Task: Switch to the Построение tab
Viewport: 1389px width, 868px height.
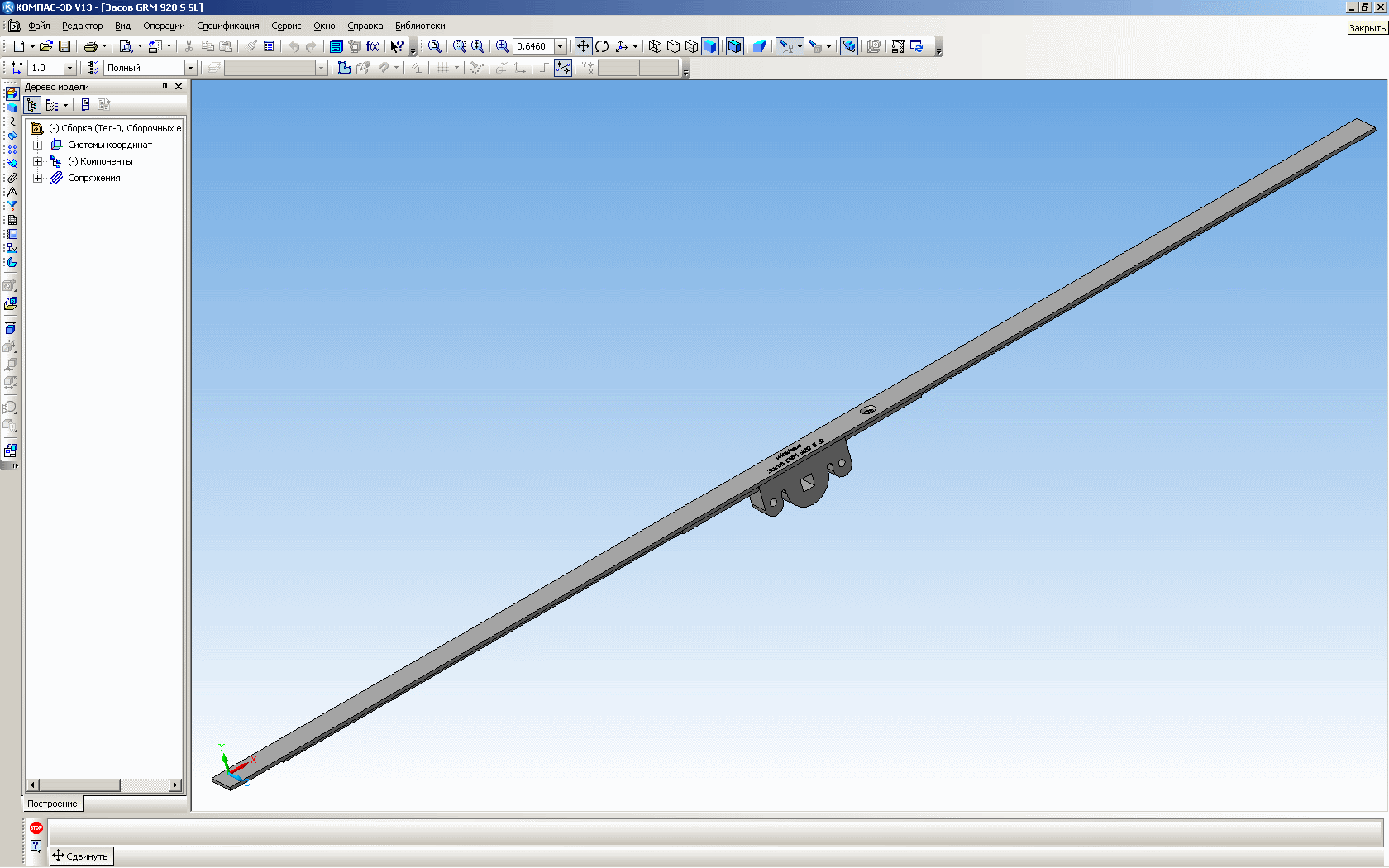Action: point(52,804)
